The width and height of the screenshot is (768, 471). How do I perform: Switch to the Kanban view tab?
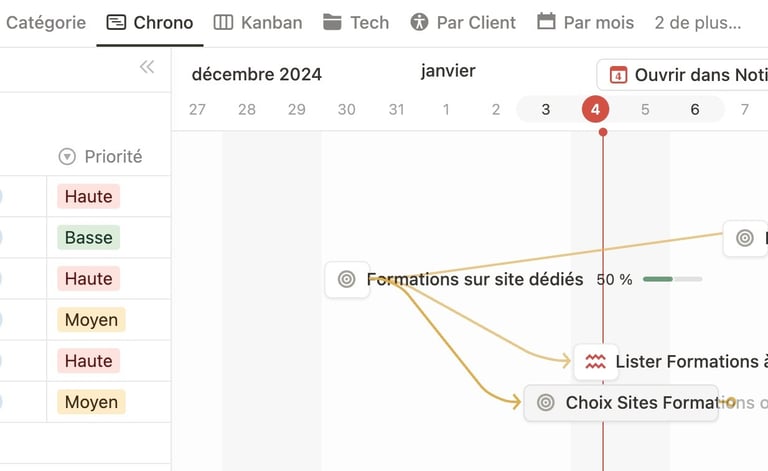tap(258, 23)
